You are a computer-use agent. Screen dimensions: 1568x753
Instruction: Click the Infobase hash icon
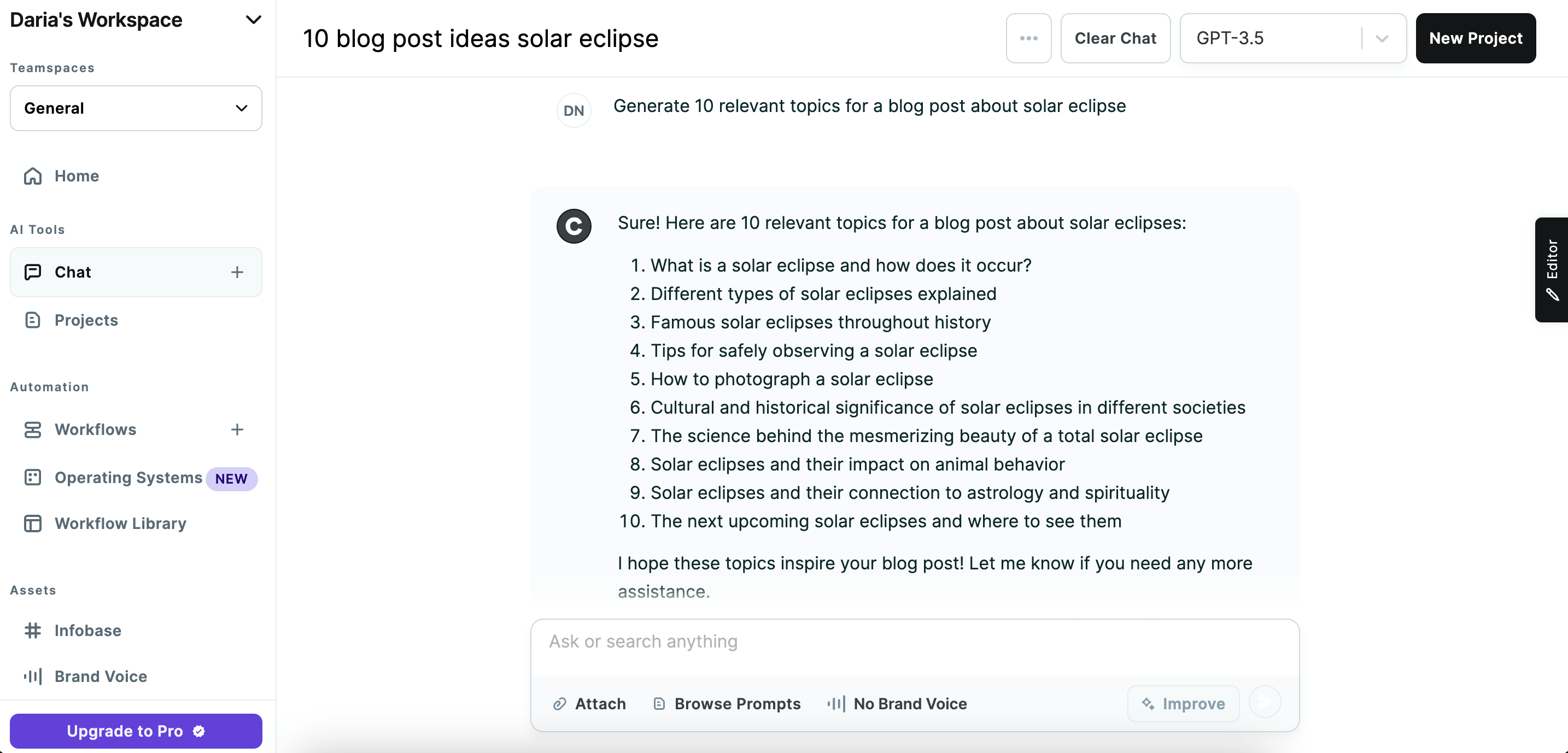33,630
